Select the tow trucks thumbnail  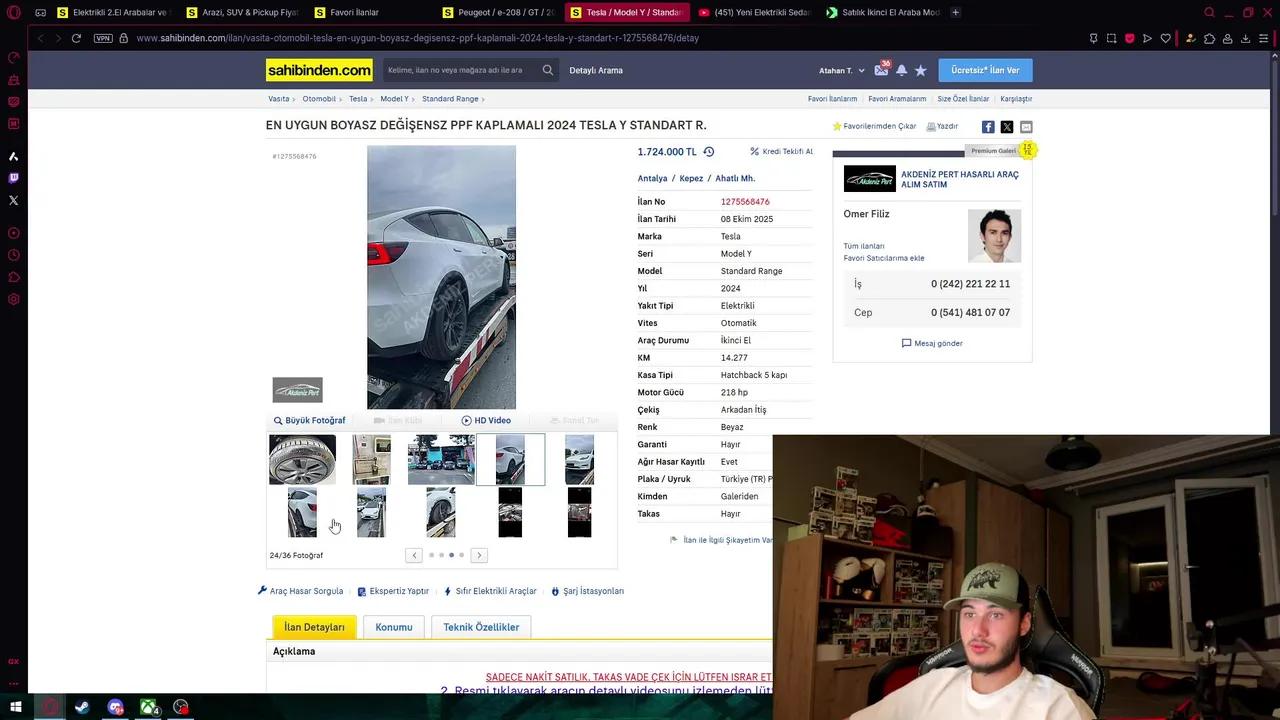point(441,459)
